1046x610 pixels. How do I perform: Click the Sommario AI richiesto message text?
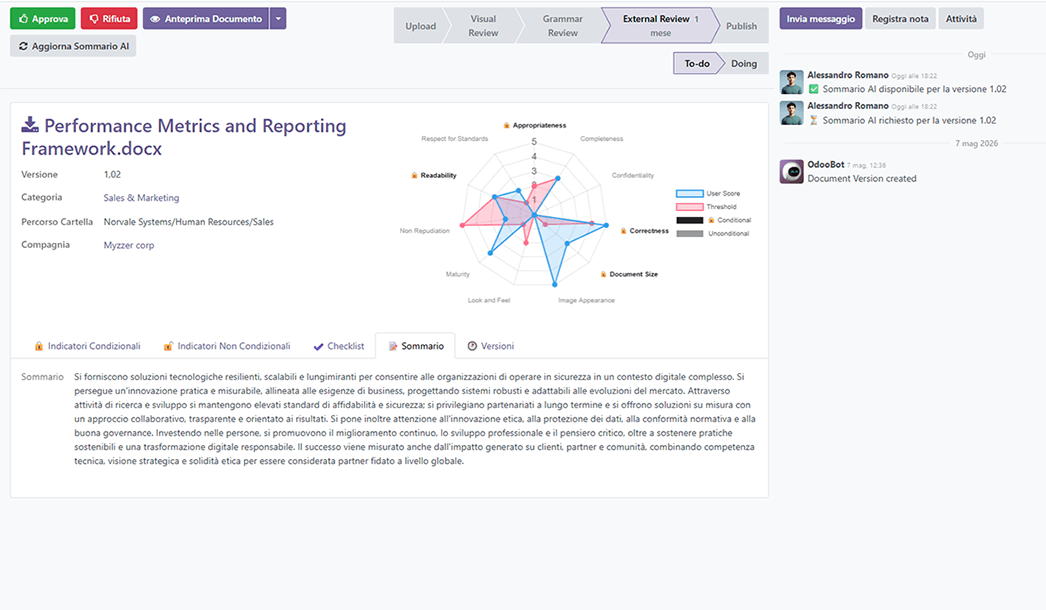click(909, 120)
